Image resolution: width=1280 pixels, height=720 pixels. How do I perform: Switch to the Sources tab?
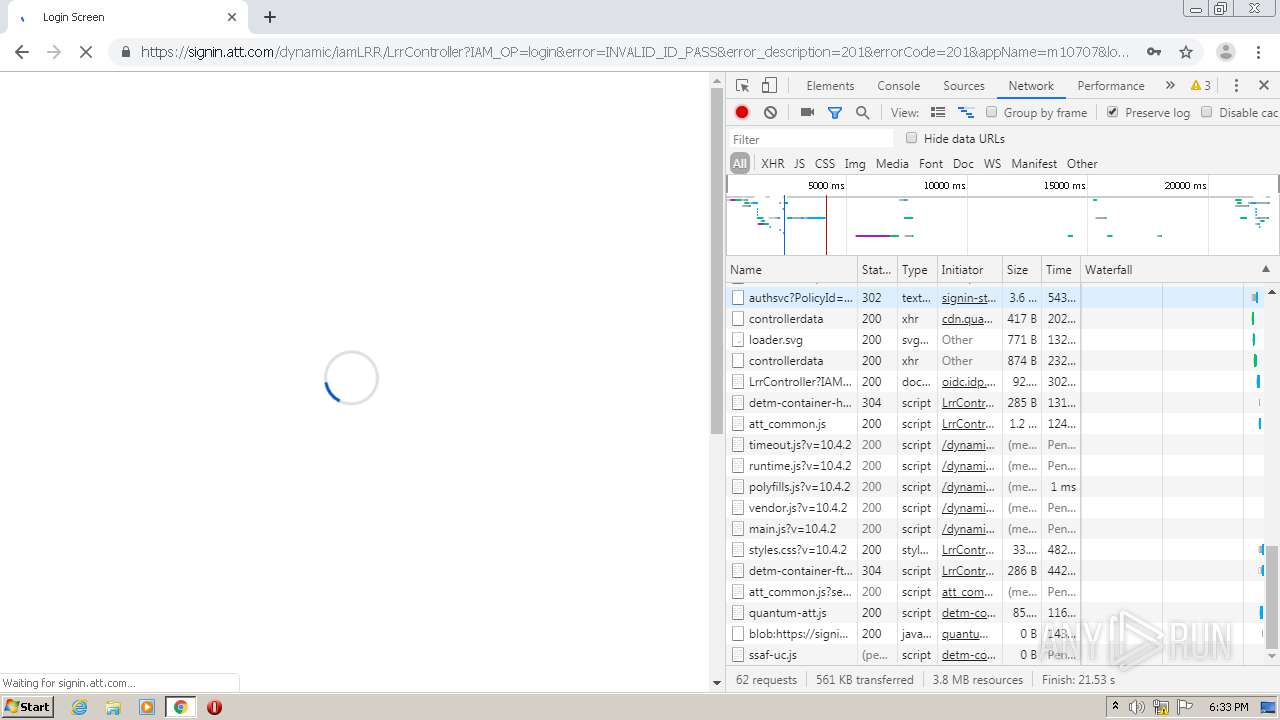tap(964, 86)
